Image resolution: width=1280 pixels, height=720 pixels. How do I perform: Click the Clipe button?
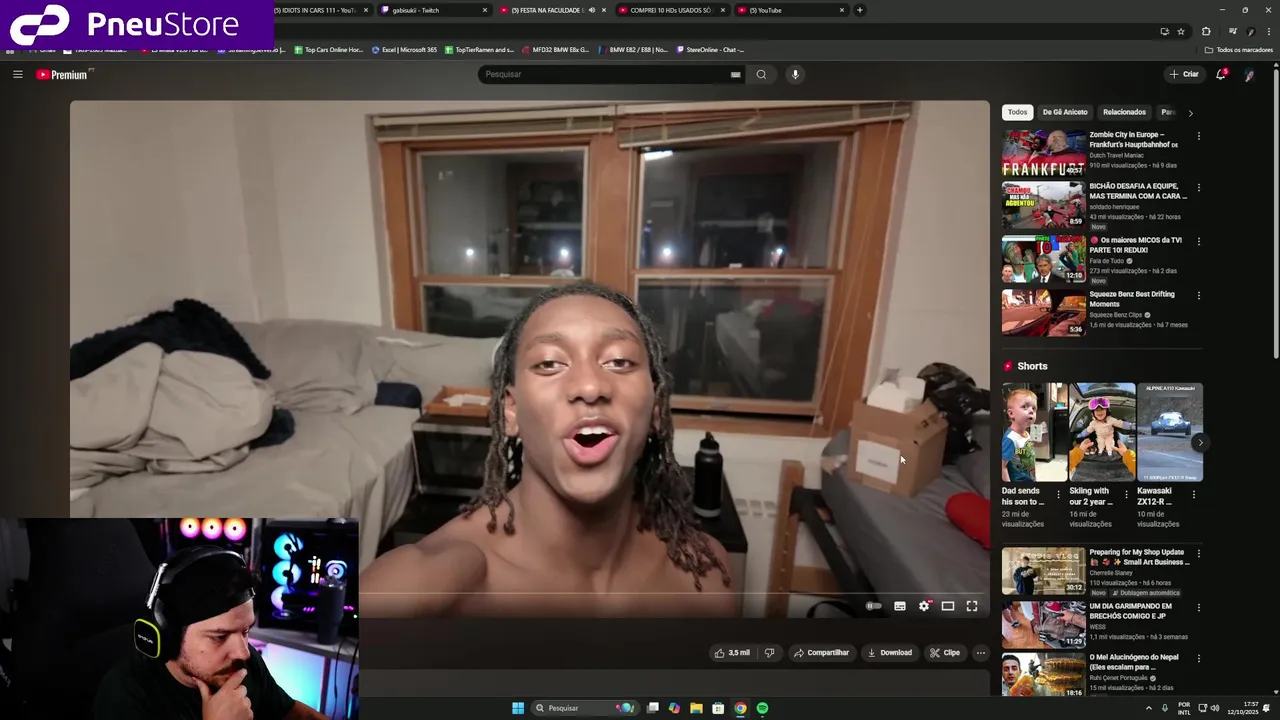(x=944, y=653)
